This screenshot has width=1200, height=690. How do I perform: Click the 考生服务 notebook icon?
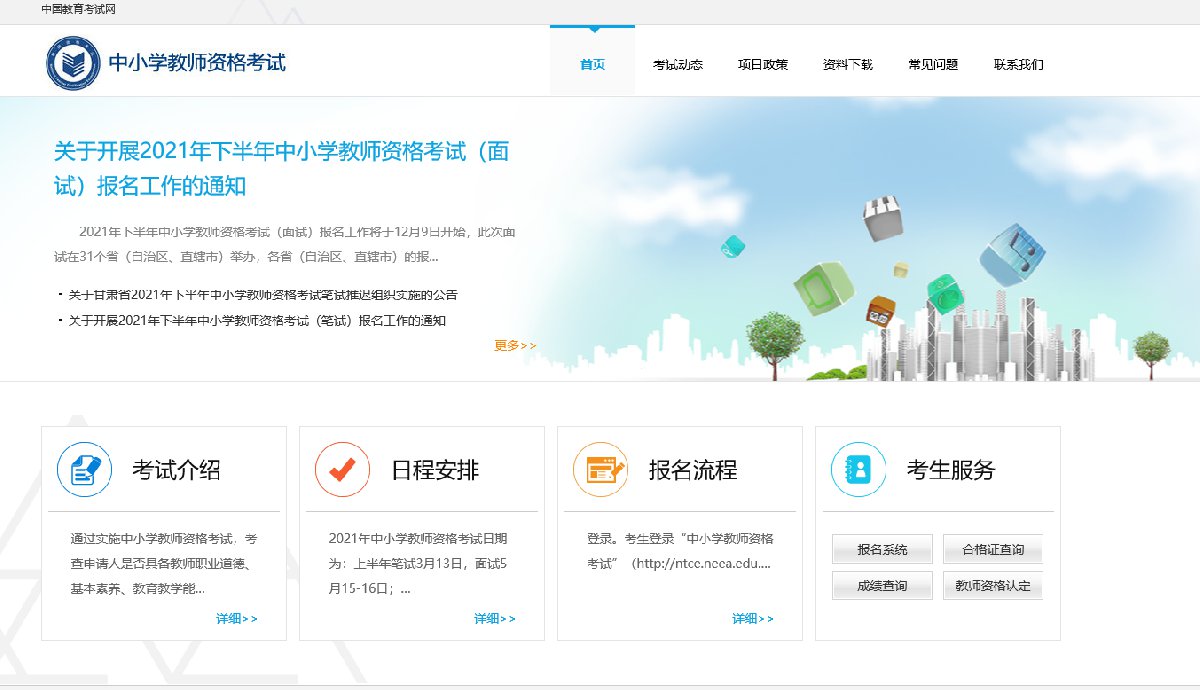[x=858, y=469]
